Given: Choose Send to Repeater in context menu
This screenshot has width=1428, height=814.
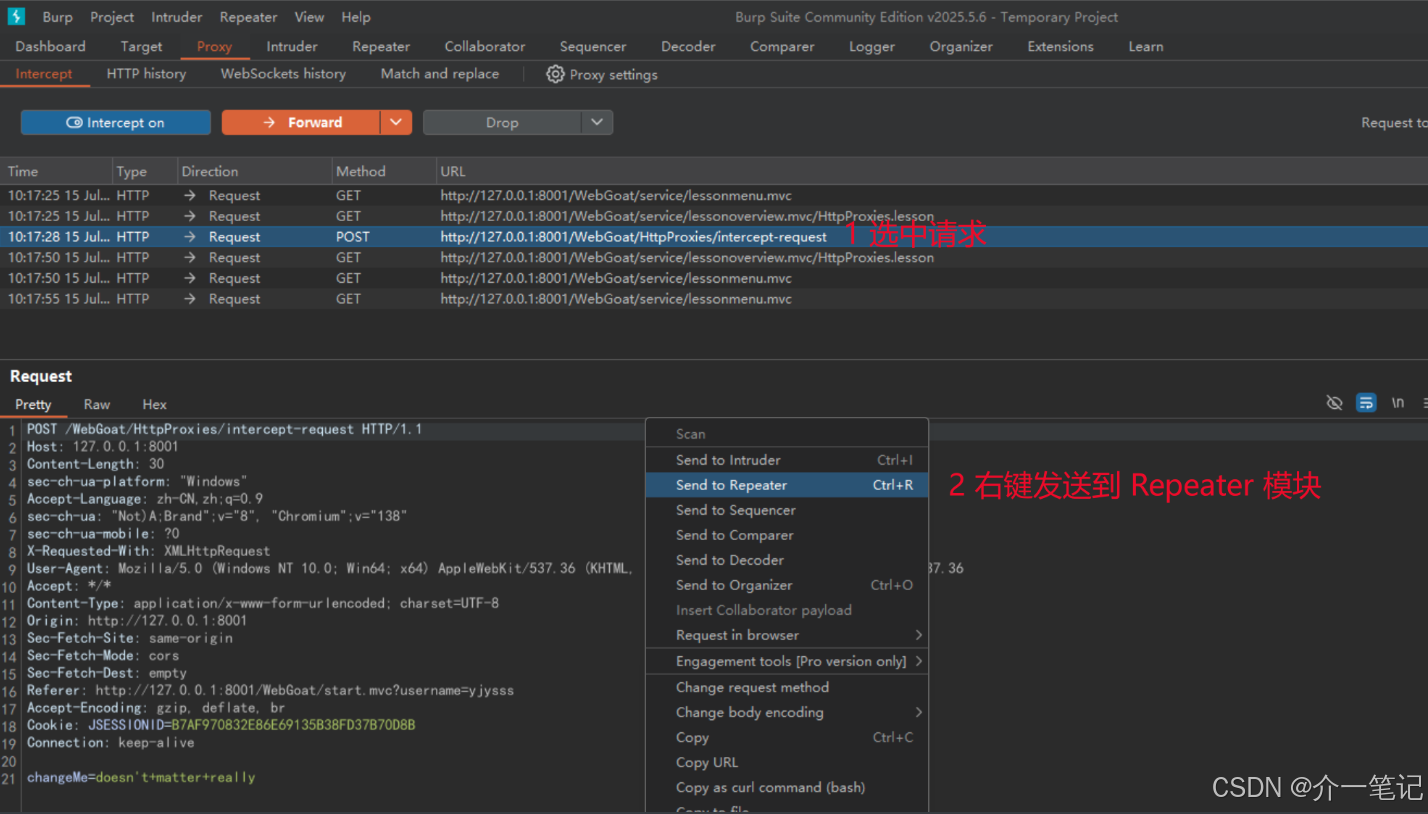Looking at the screenshot, I should [787, 485].
